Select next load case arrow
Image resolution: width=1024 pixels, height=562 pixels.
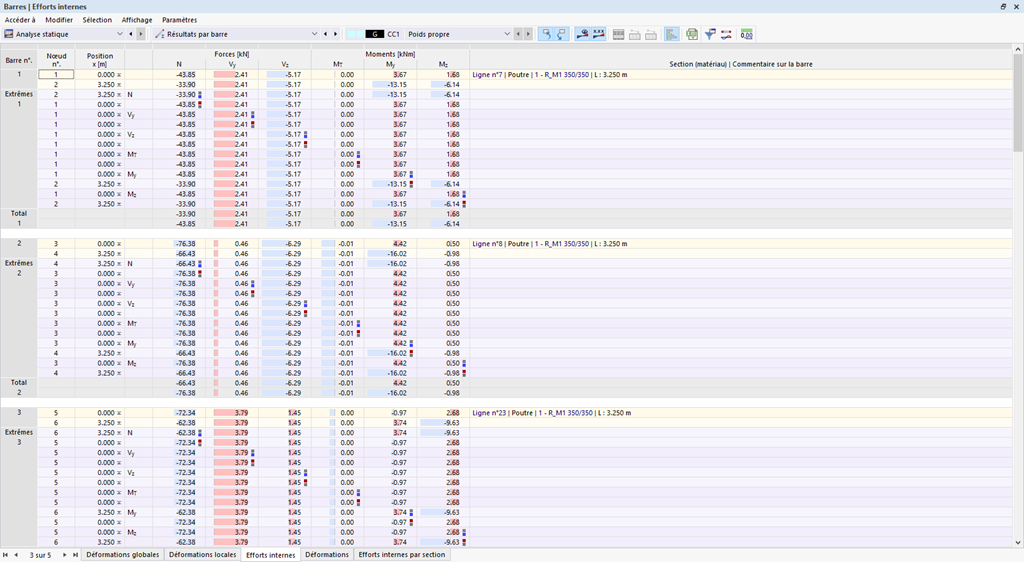pyautogui.click(x=528, y=34)
